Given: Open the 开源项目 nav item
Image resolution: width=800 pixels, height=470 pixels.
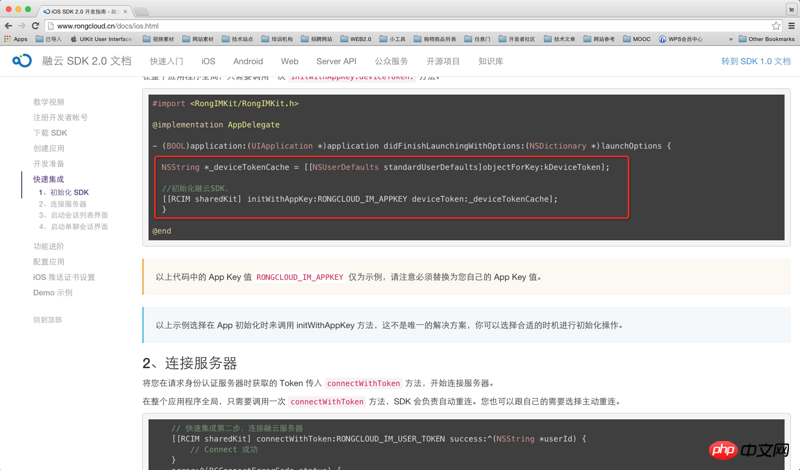Looking at the screenshot, I should tap(443, 61).
